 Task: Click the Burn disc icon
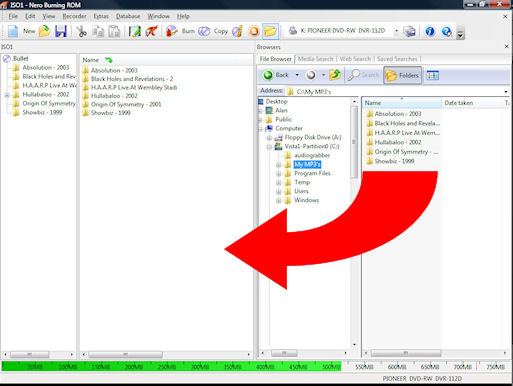coord(172,31)
